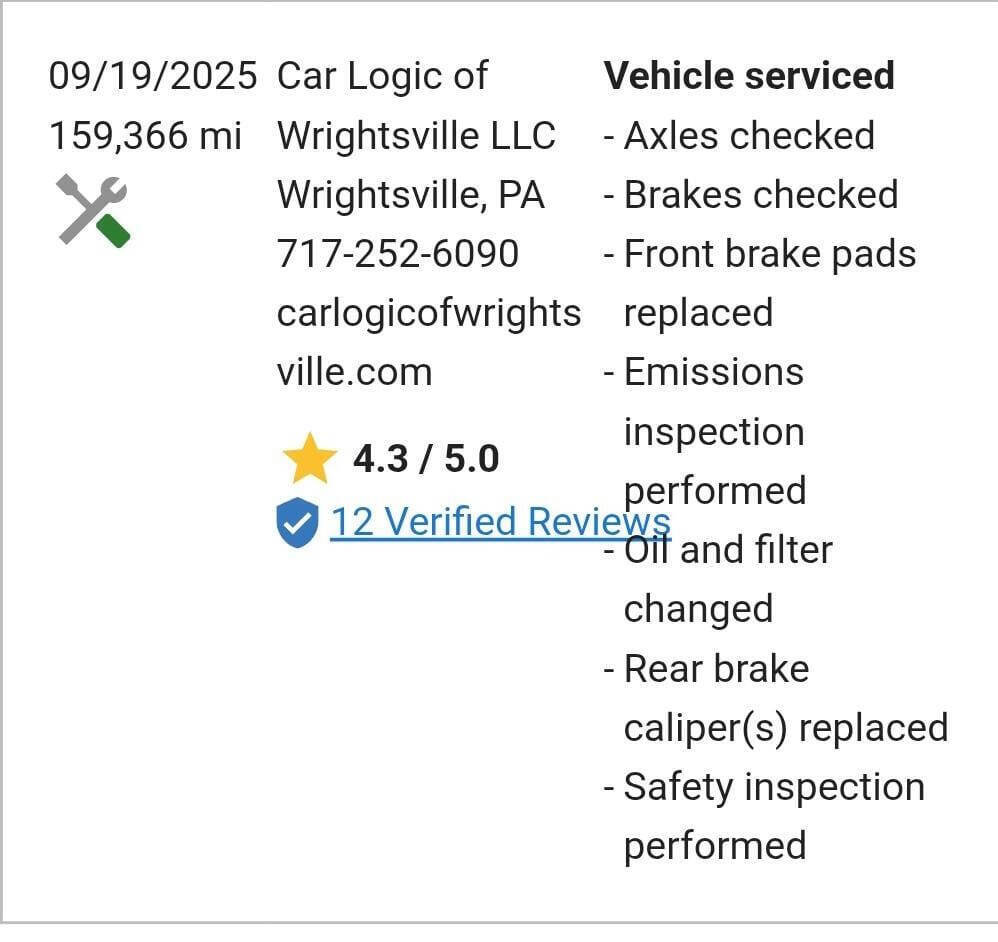This screenshot has height=942, width=998.
Task: Select the Rear brake caliper(s) replaced entry
Action: (785, 698)
